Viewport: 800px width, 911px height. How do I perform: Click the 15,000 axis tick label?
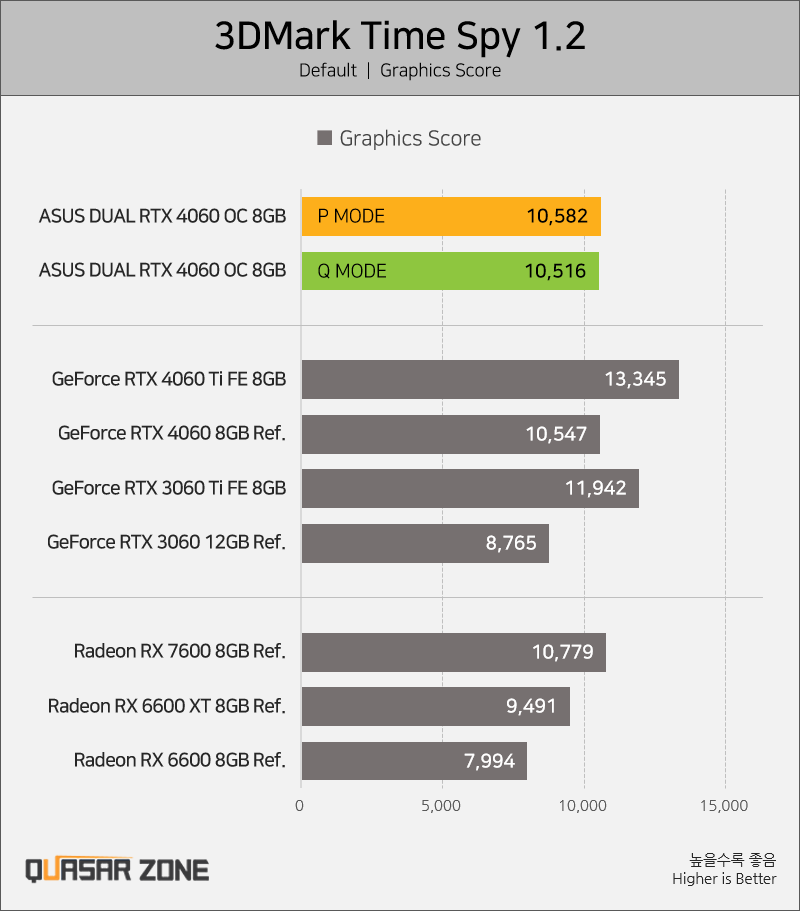[724, 806]
